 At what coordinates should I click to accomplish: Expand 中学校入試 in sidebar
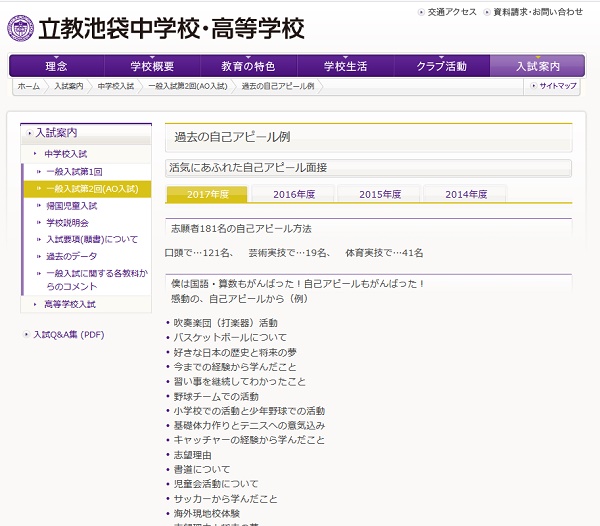[65, 154]
